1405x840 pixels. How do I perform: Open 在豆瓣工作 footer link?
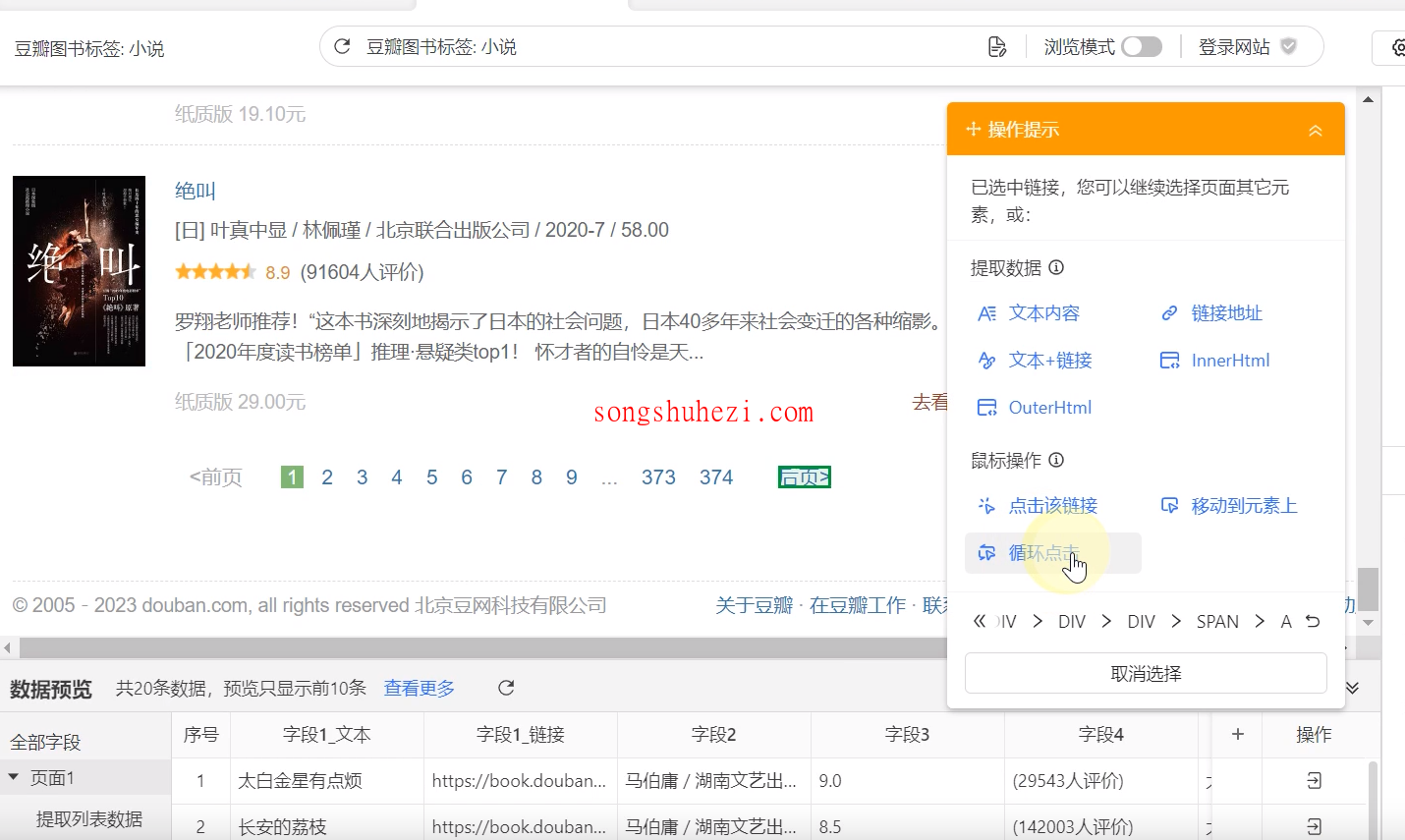(858, 605)
